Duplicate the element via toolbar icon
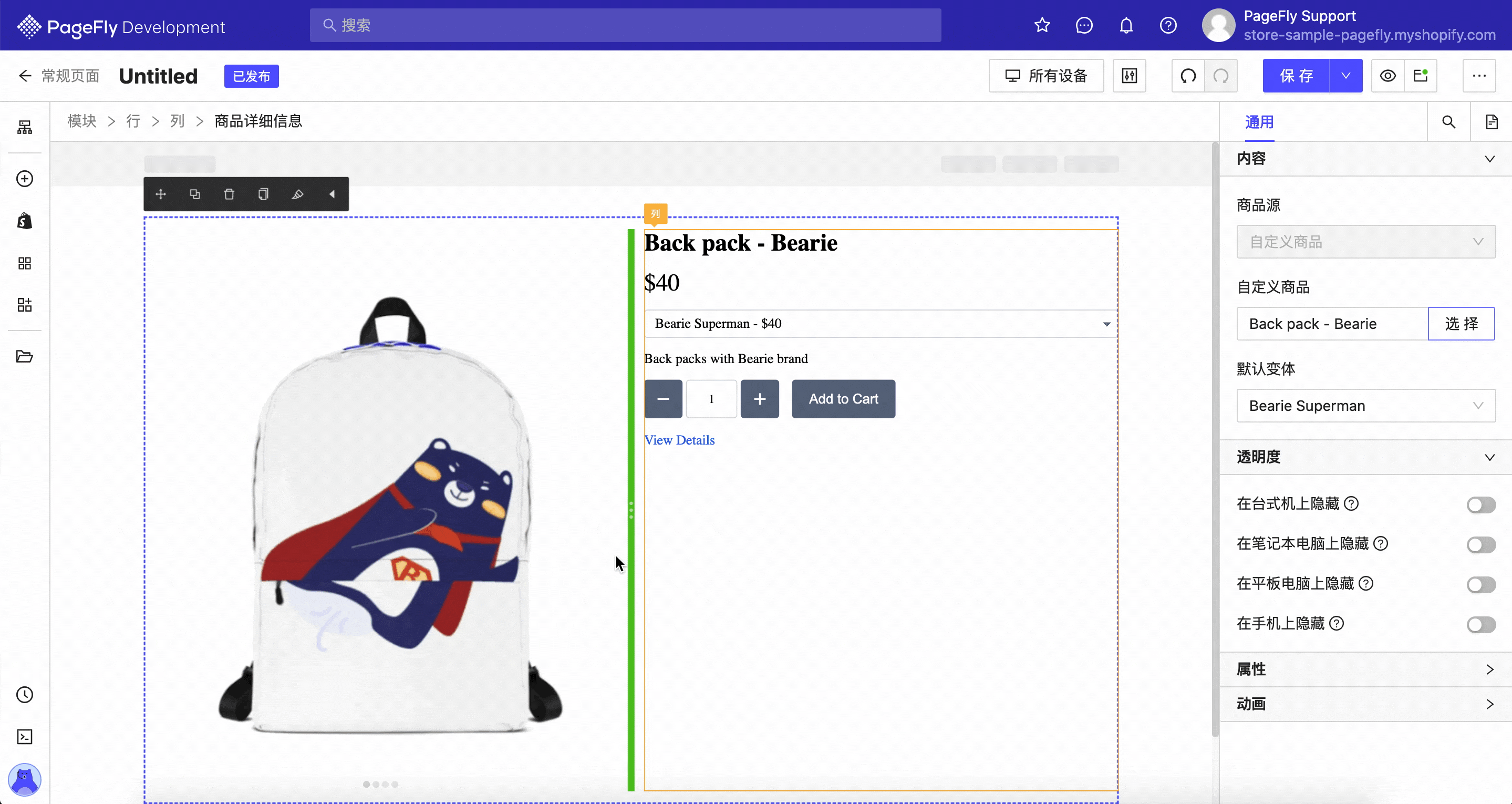The height and width of the screenshot is (804, 1512). coord(195,194)
